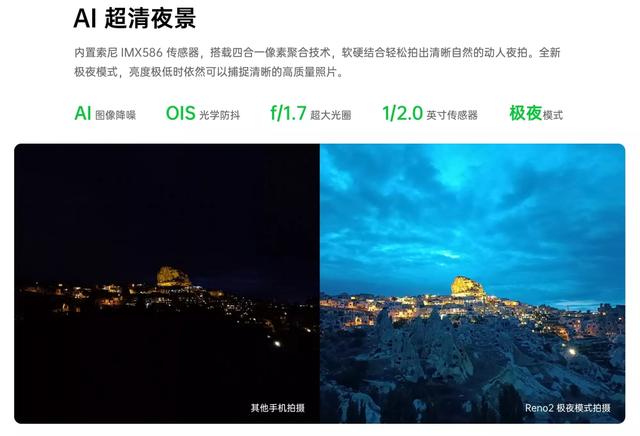Open the 极夜模式 feature label
The width and height of the screenshot is (640, 436).
pos(536,113)
